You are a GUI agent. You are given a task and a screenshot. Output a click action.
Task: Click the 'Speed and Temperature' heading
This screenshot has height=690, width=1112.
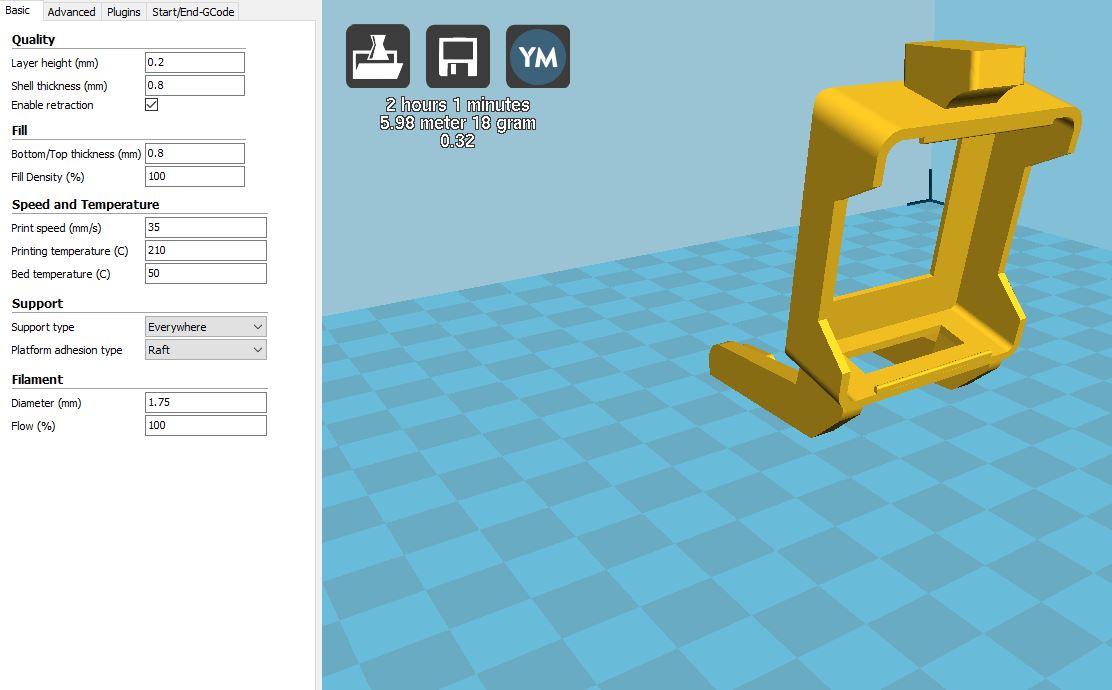click(86, 204)
